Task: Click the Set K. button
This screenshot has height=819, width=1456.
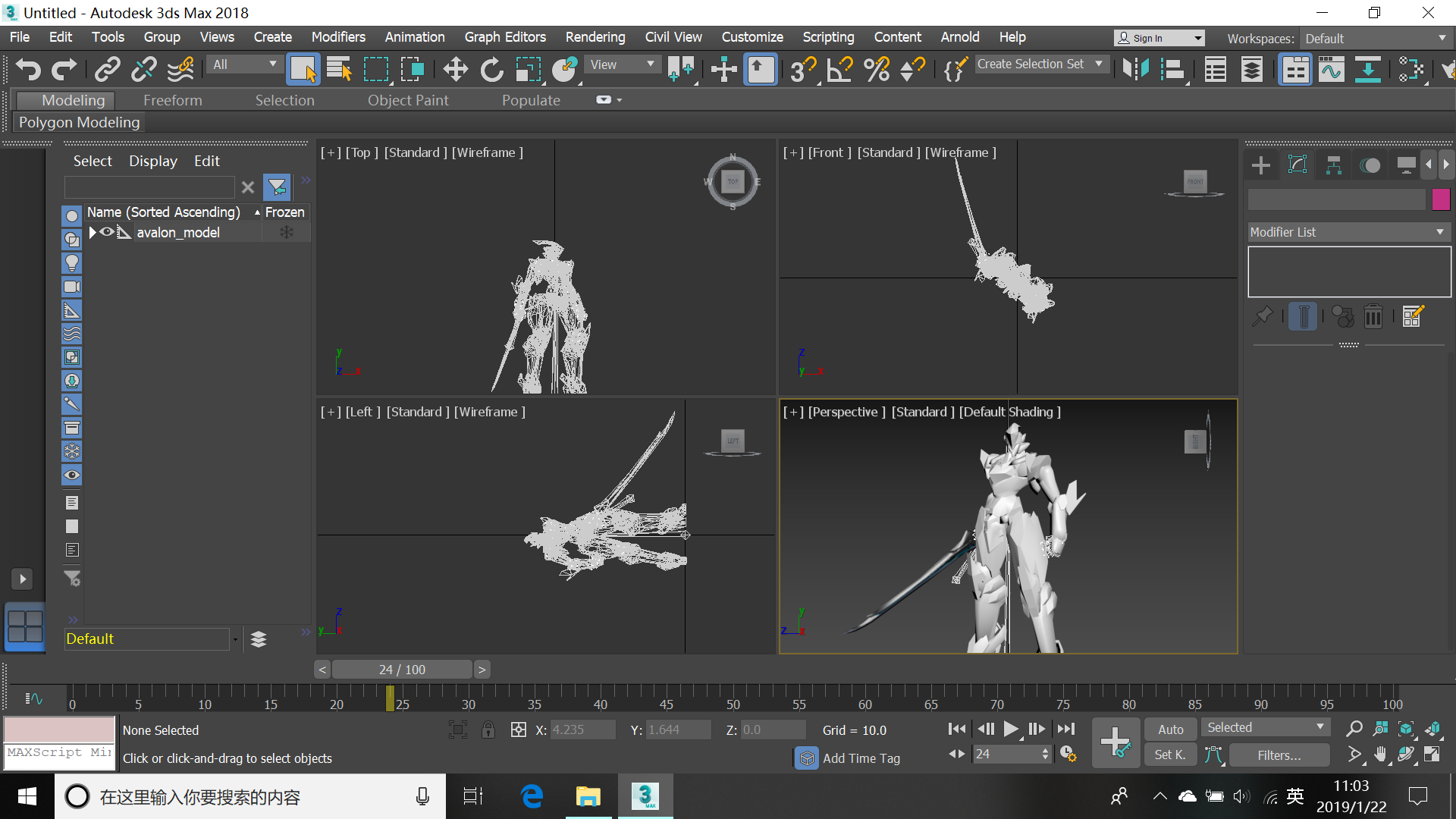Action: [1170, 755]
